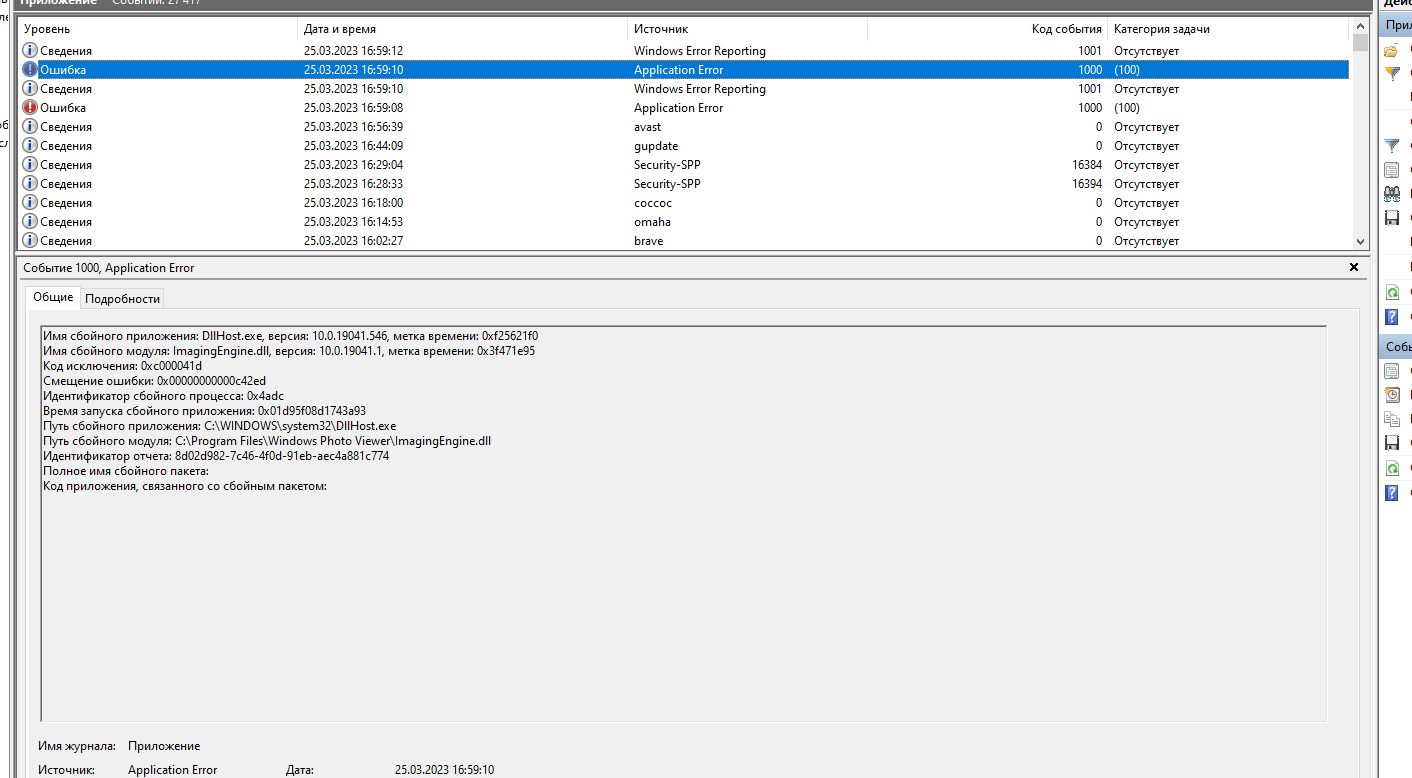Click the fault offset 0x00000000000c42ed line

pyautogui.click(x=155, y=381)
